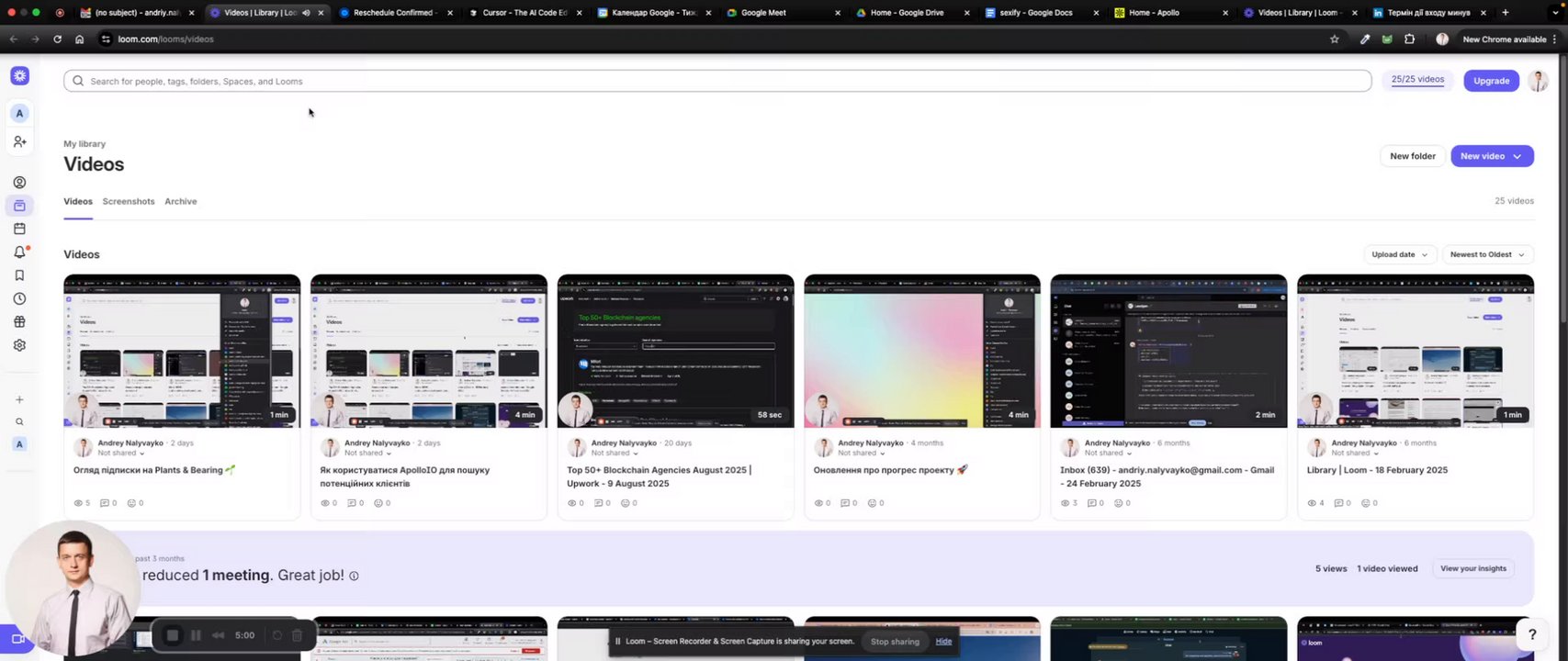This screenshot has height=661, width=1568.
Task: Switch to the Home - Google Drive tab
Action: (911, 13)
